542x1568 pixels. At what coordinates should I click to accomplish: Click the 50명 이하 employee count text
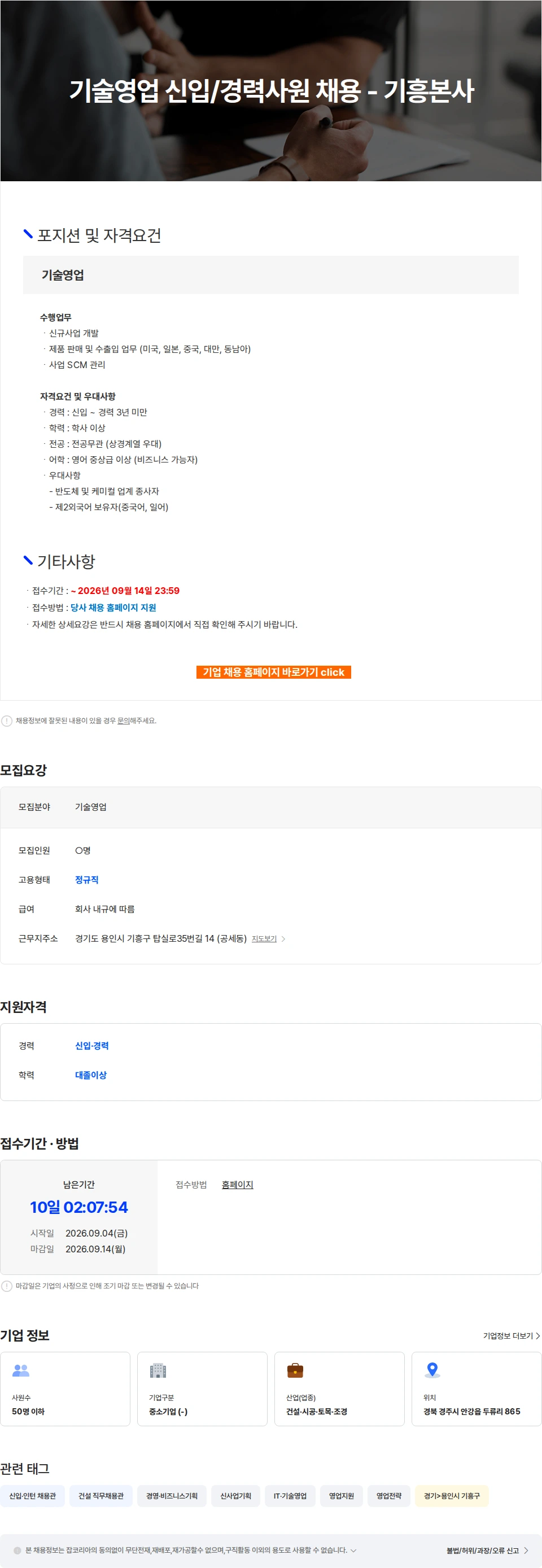[x=29, y=1412]
